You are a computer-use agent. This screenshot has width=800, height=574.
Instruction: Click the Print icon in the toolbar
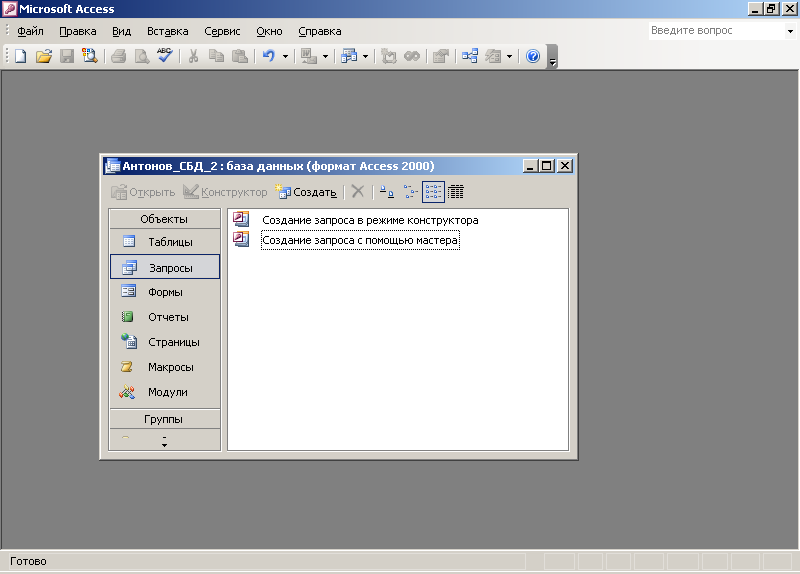[x=118, y=56]
